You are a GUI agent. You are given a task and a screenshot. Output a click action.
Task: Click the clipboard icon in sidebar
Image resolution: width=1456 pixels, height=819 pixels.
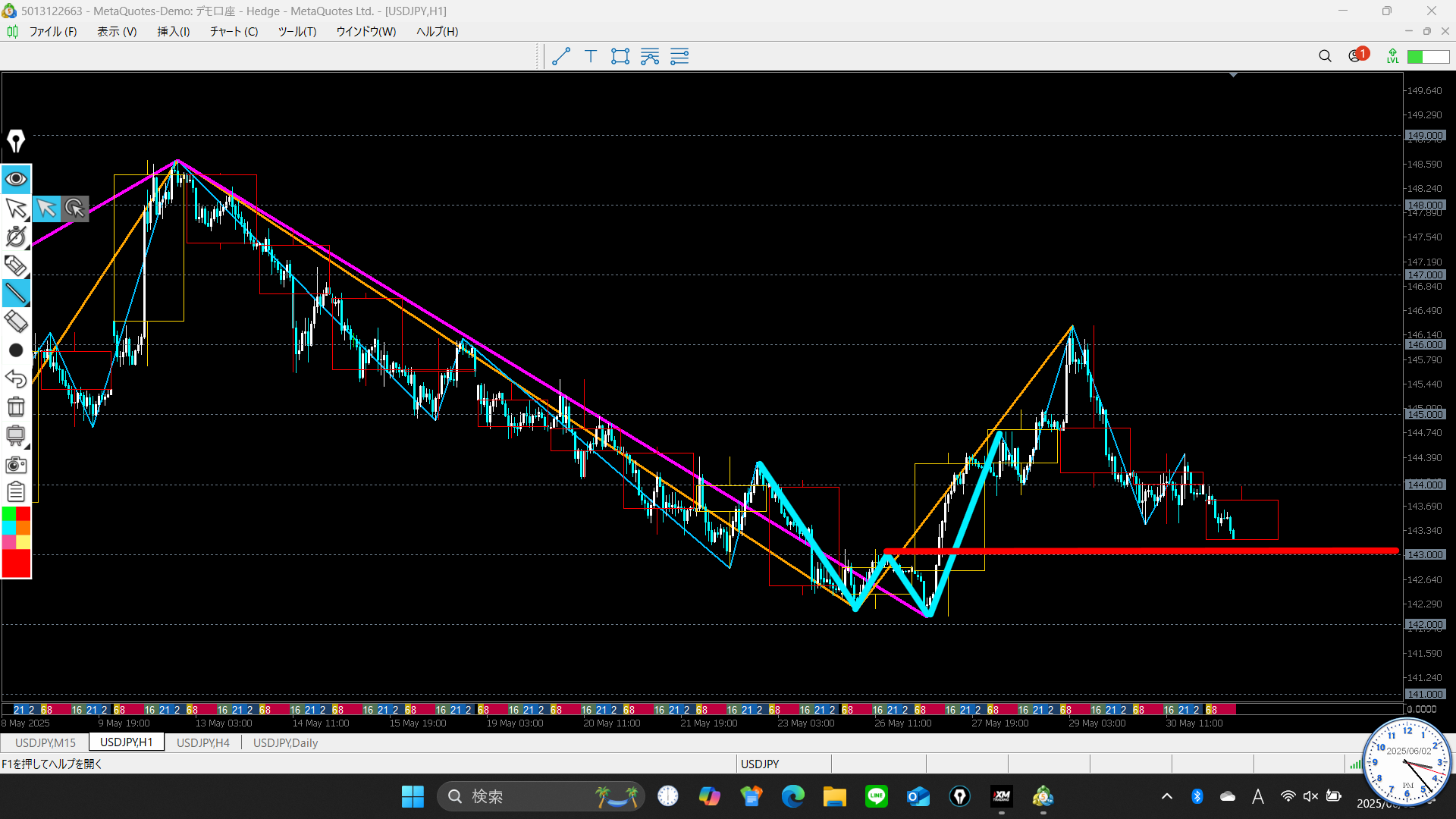tap(16, 492)
